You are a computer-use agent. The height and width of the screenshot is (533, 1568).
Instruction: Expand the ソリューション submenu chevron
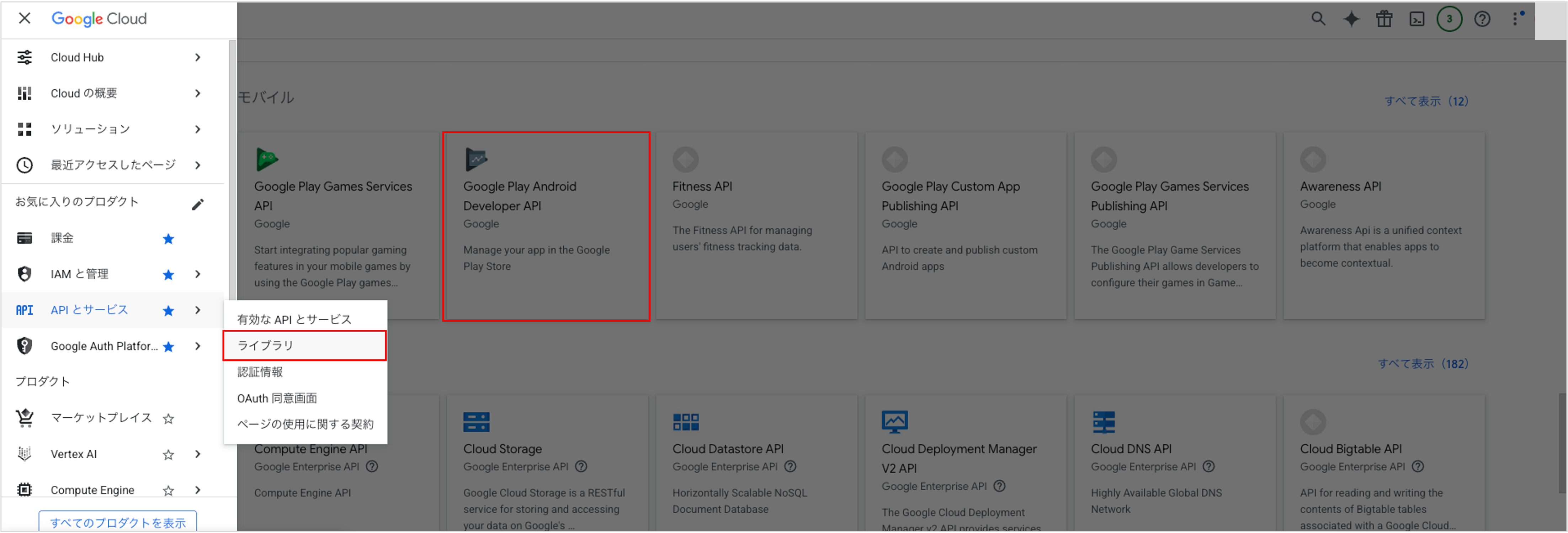[x=198, y=129]
